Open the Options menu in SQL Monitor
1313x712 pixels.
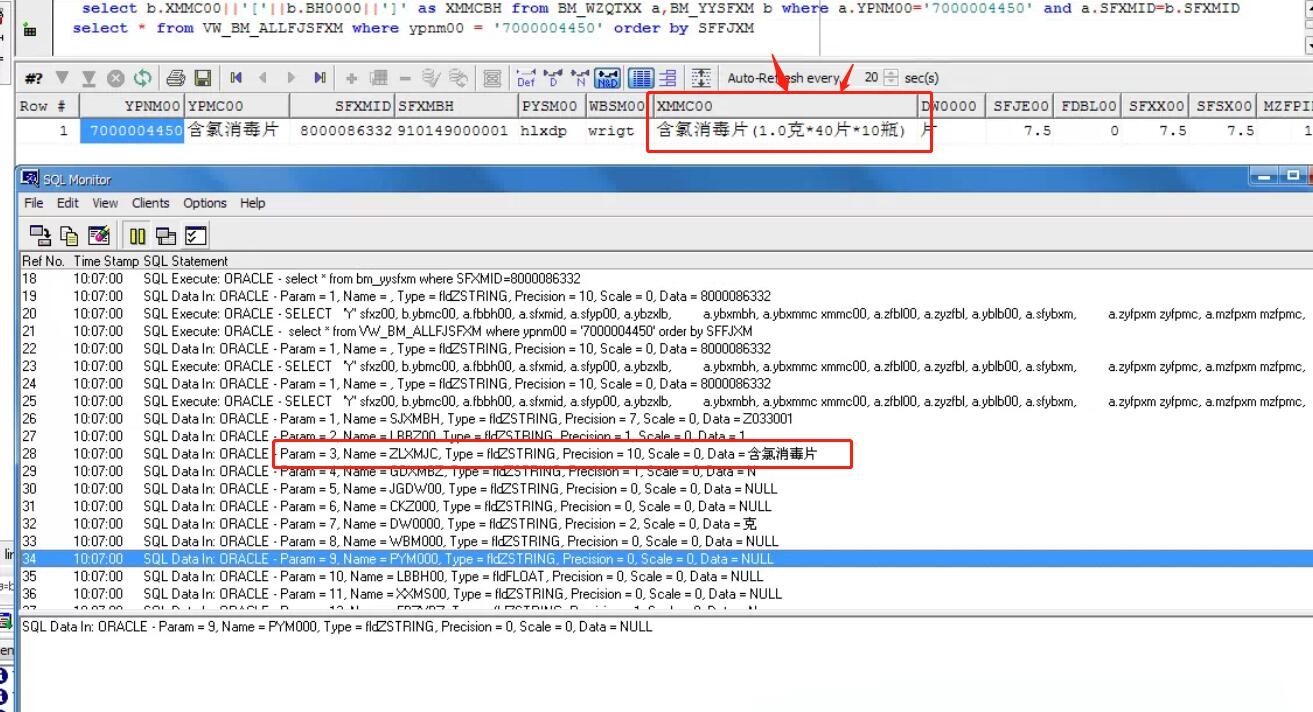coord(205,203)
